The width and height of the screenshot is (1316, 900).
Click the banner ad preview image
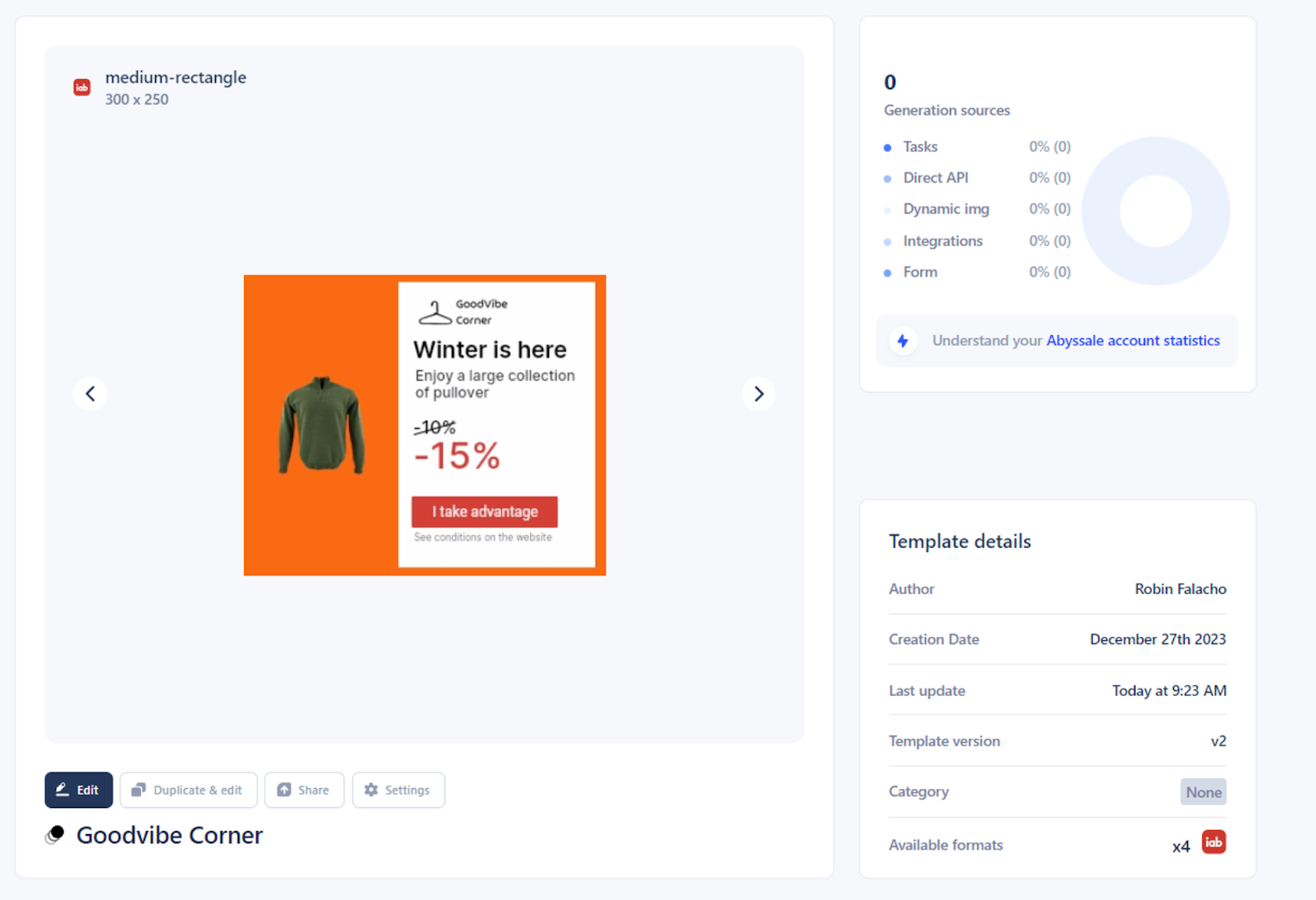[x=424, y=425]
